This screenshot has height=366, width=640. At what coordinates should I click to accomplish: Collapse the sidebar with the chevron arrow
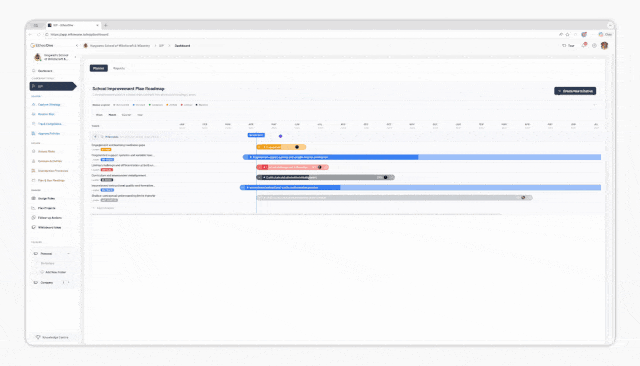click(77, 46)
